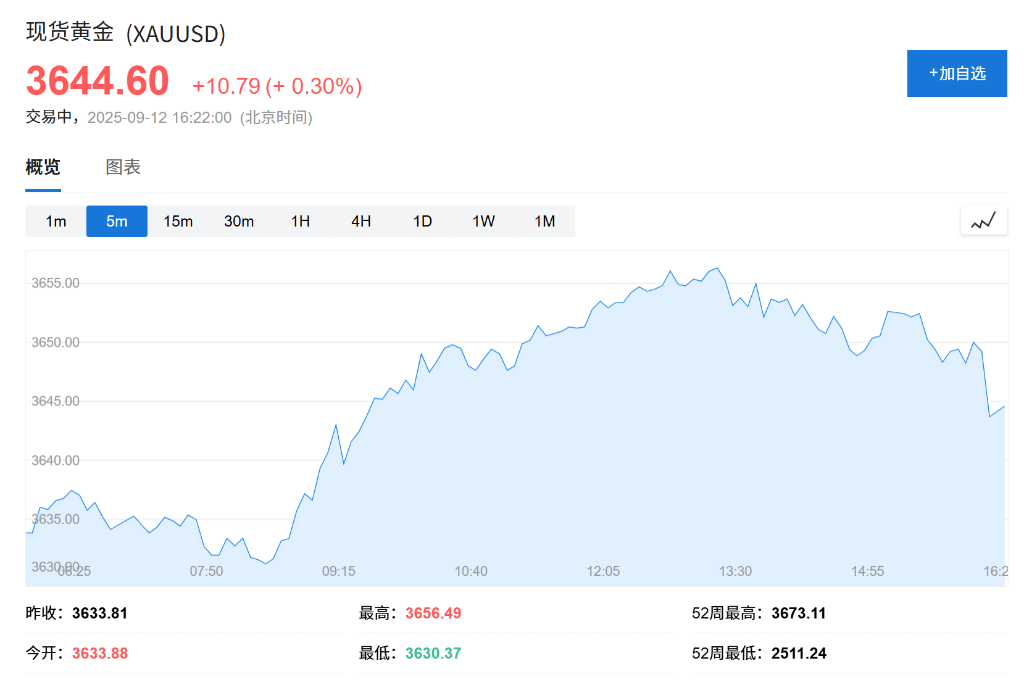Select the 1m timeframe
Viewport: 1024px width, 696px height.
(x=55, y=221)
